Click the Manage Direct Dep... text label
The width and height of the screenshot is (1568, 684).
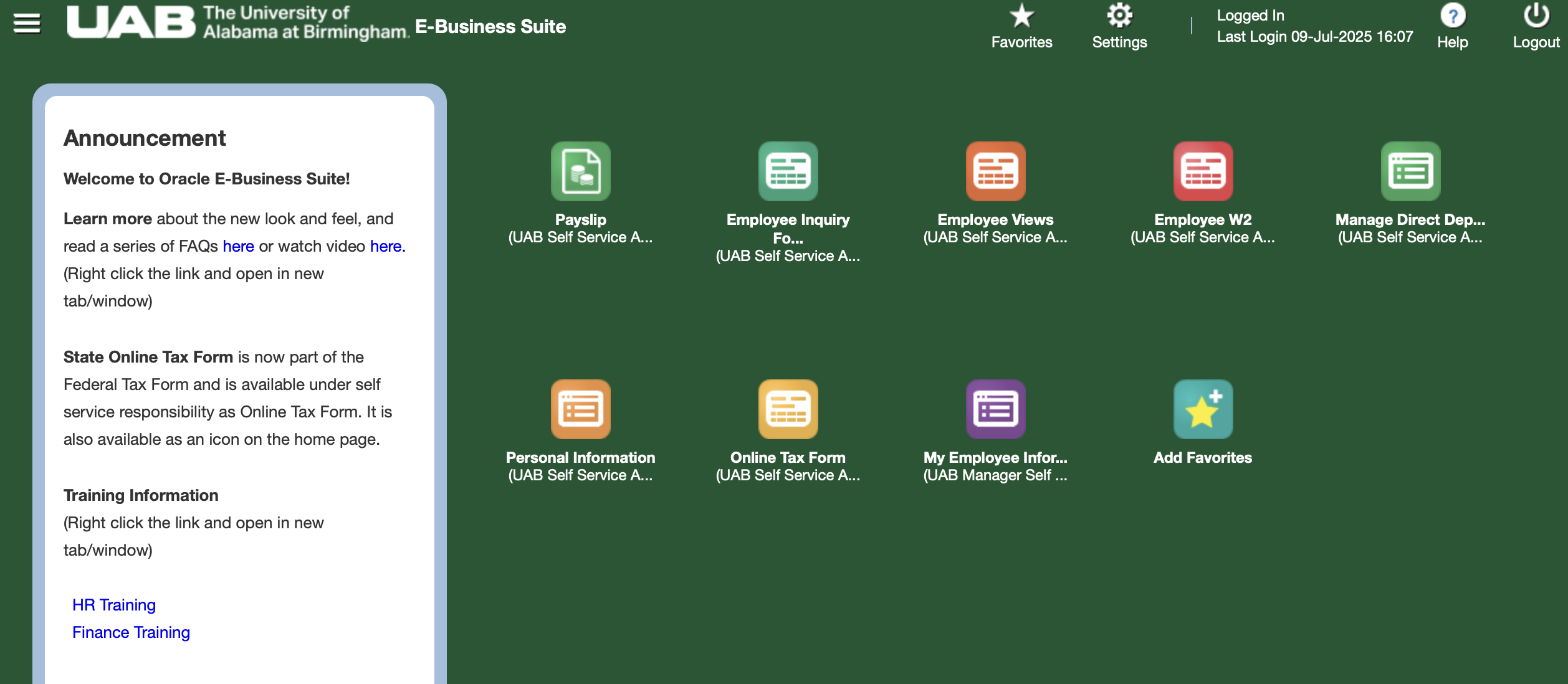tap(1410, 220)
